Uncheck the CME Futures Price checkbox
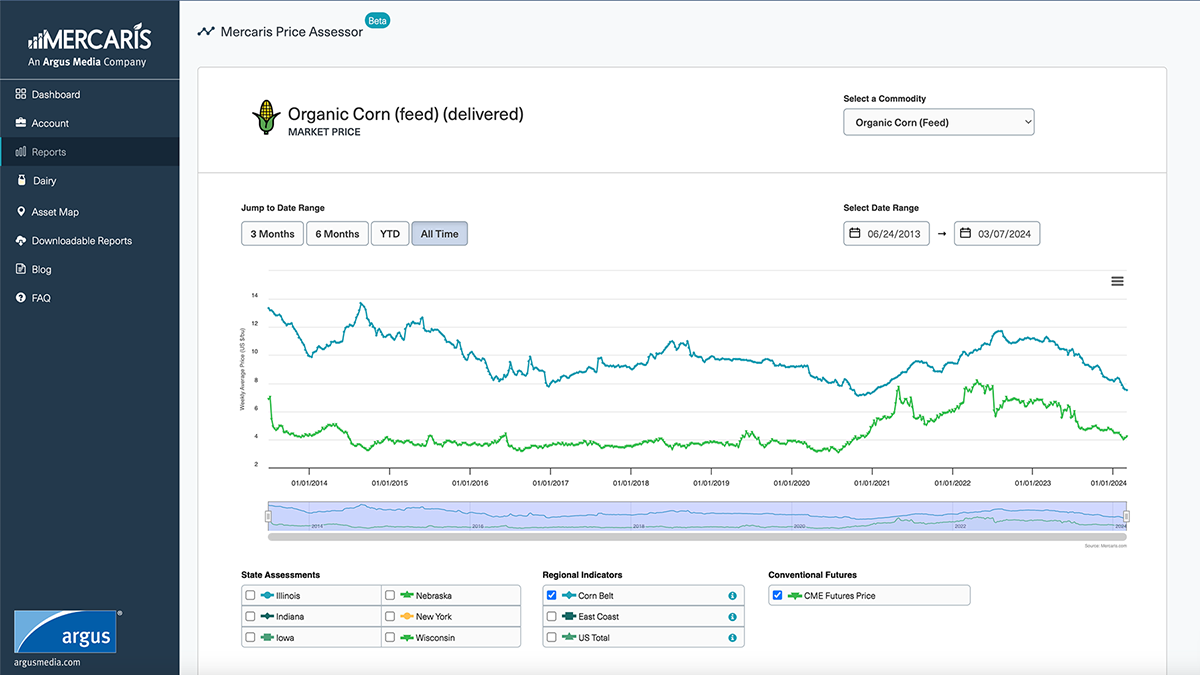The image size is (1200, 675). [x=778, y=595]
